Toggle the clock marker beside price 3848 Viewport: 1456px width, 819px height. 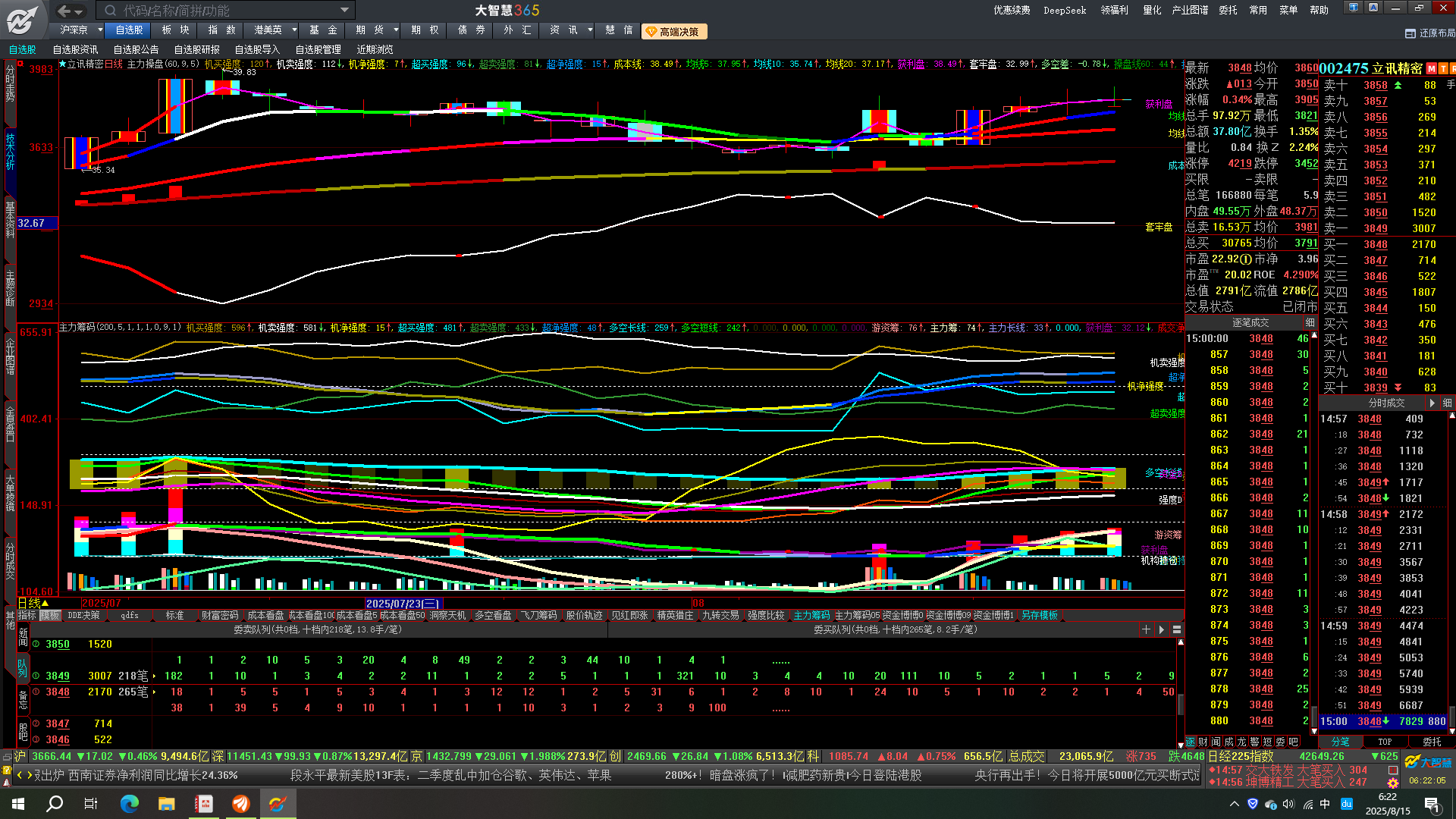(36, 692)
